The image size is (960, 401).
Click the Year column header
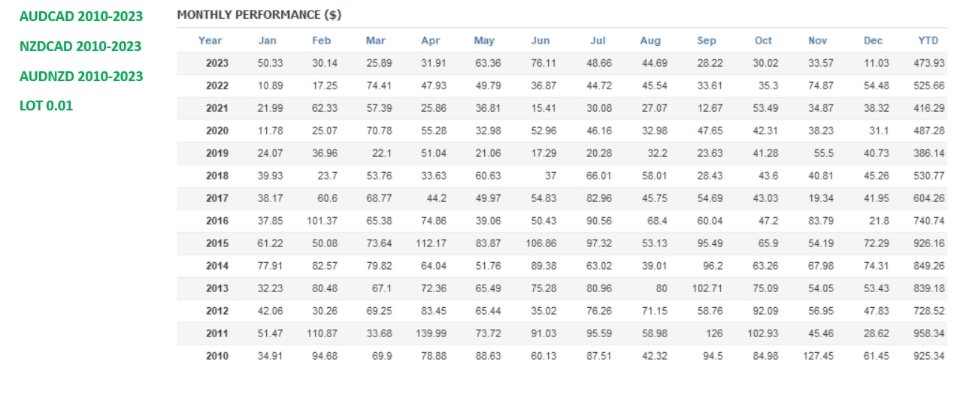[x=210, y=41]
